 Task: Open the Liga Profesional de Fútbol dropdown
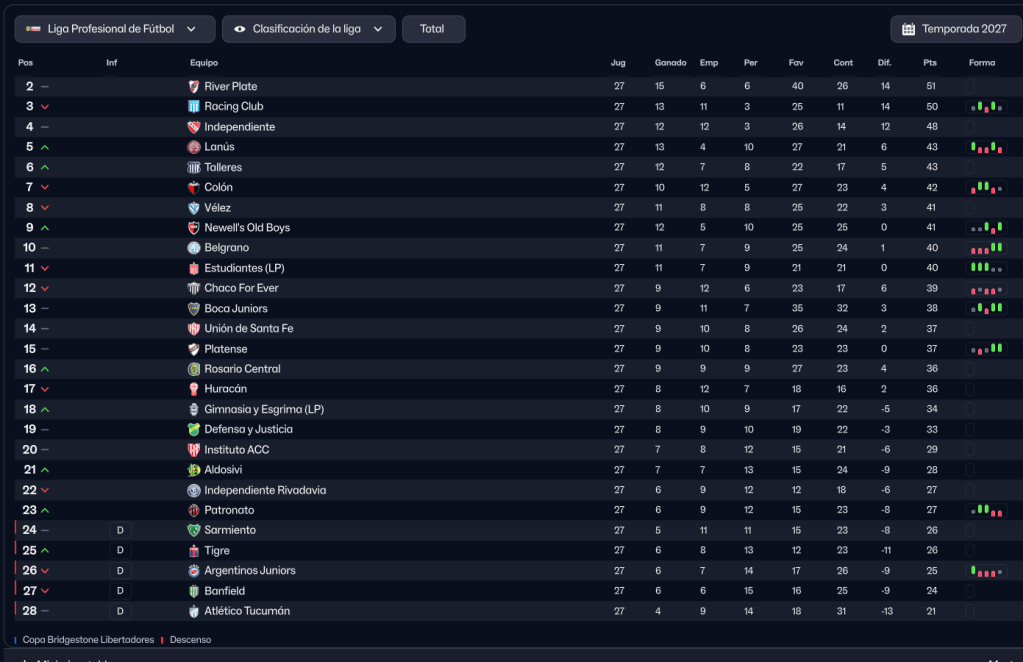coord(115,29)
